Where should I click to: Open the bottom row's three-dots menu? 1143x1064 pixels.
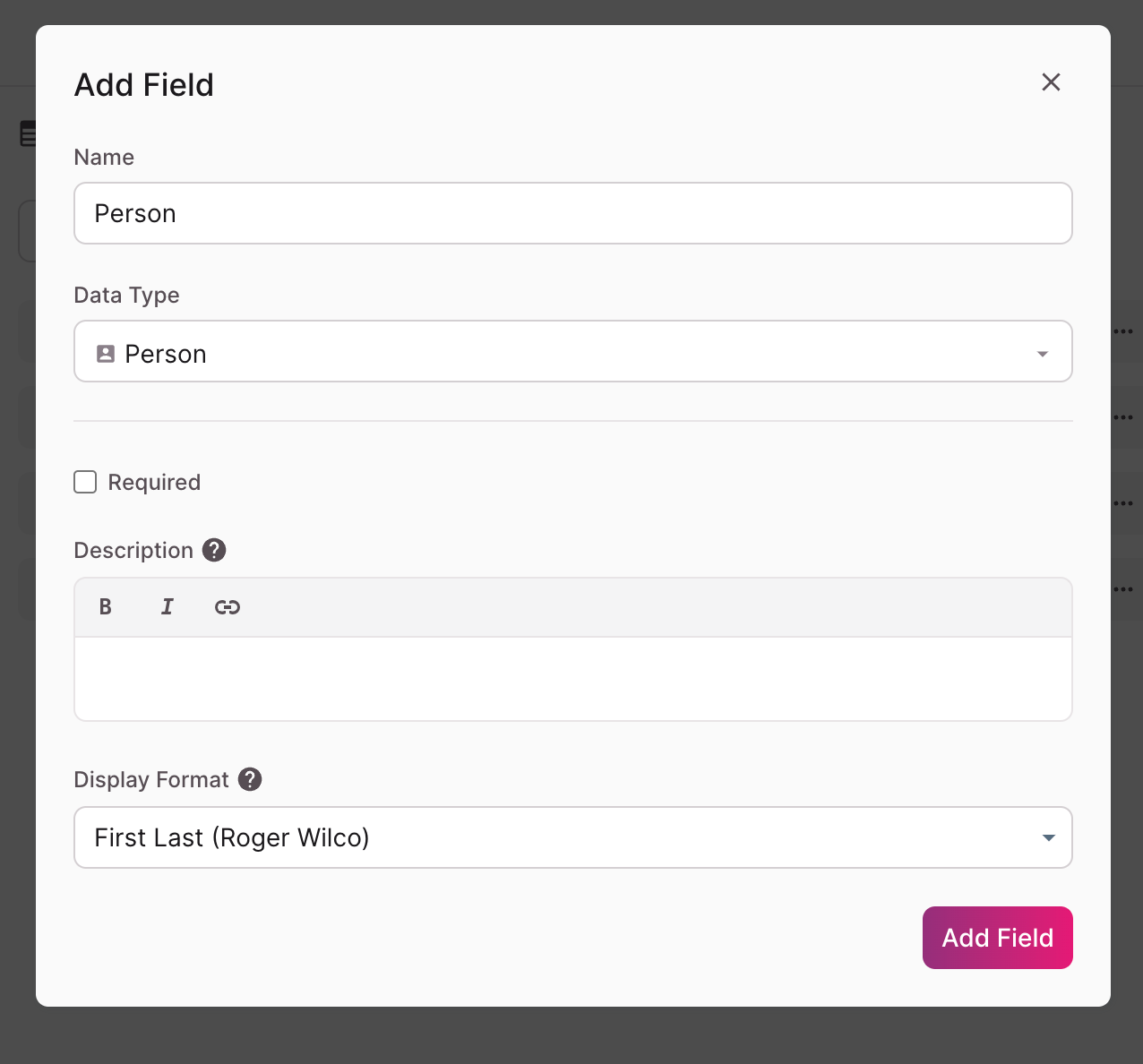click(1123, 589)
